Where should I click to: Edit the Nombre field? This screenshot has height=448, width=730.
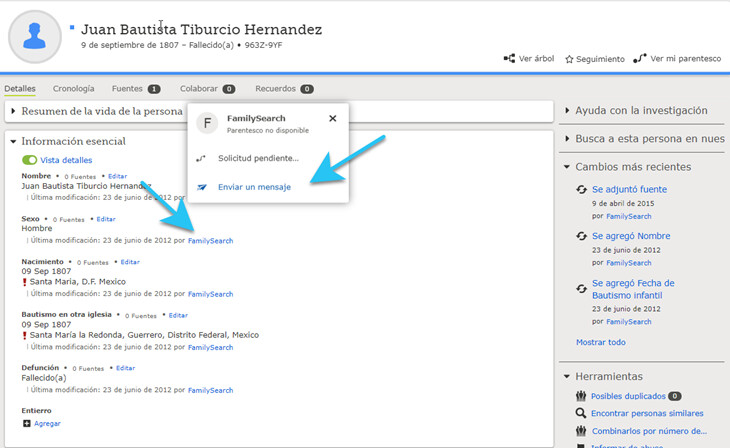point(117,176)
